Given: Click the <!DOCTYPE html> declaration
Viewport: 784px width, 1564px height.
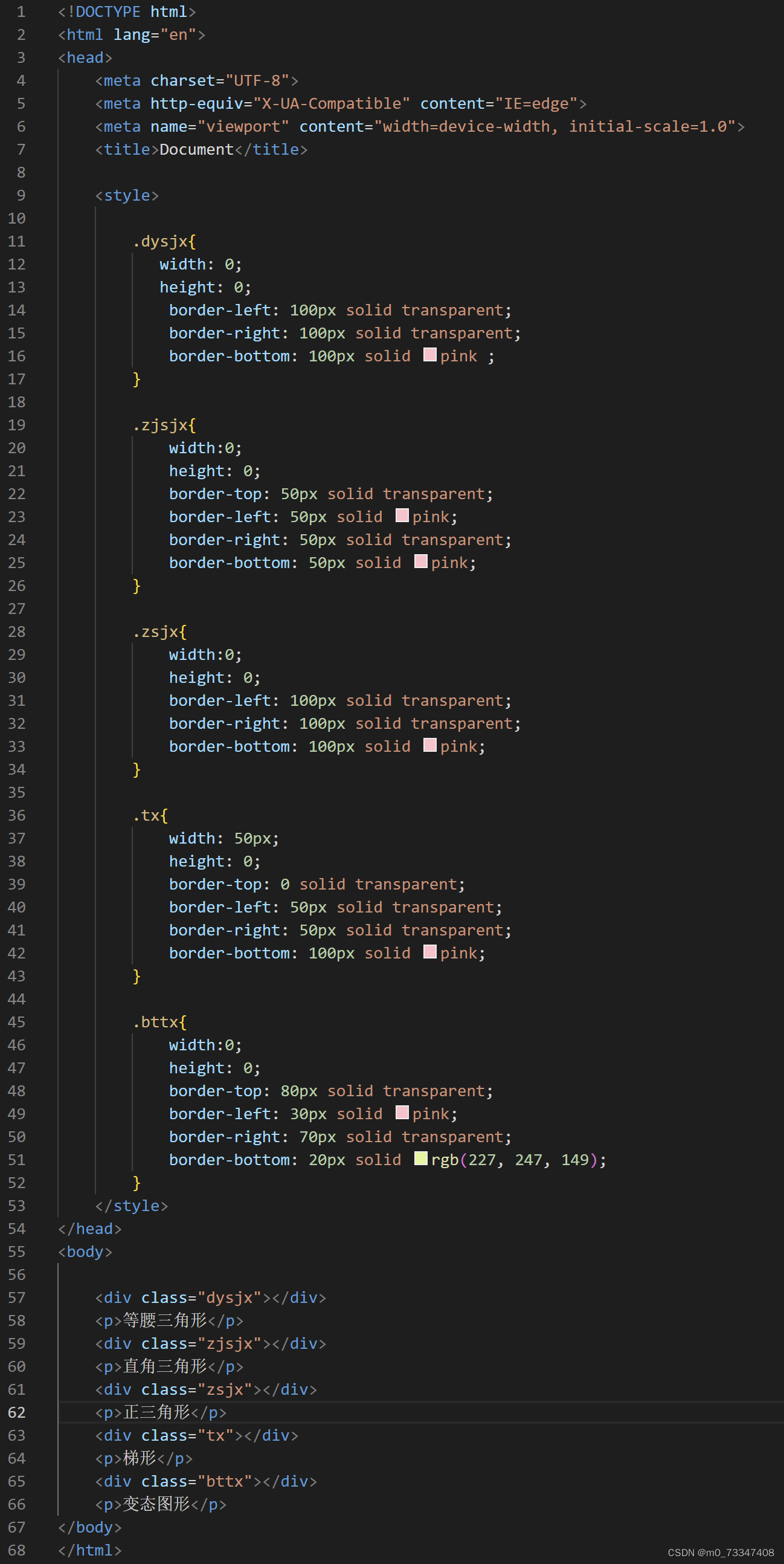Looking at the screenshot, I should point(127,11).
